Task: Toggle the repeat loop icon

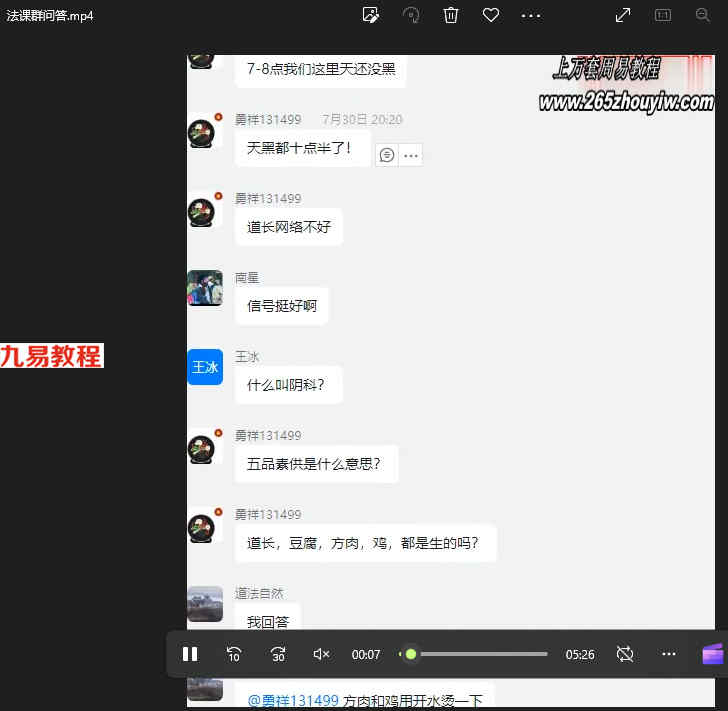Action: point(625,654)
